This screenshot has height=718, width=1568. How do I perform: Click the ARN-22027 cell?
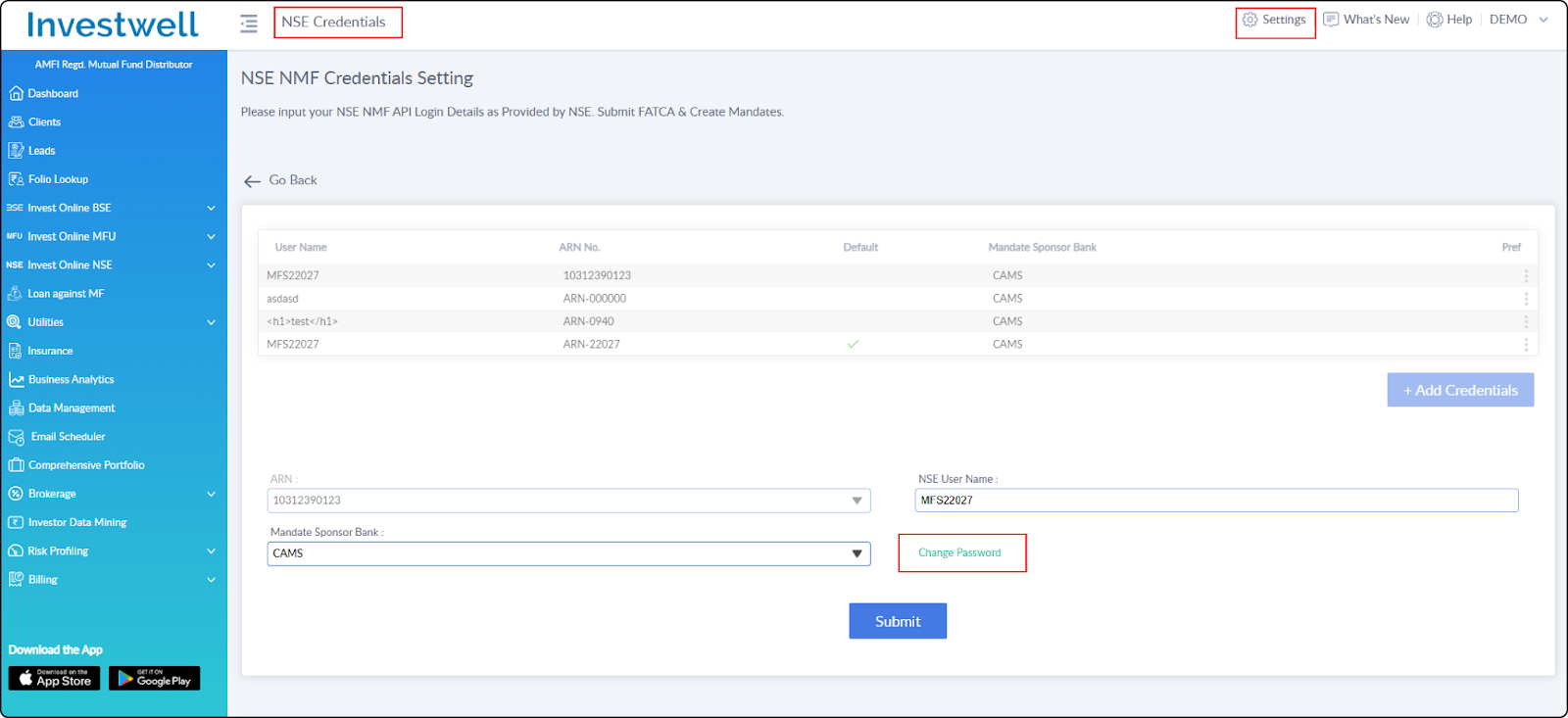pos(591,344)
